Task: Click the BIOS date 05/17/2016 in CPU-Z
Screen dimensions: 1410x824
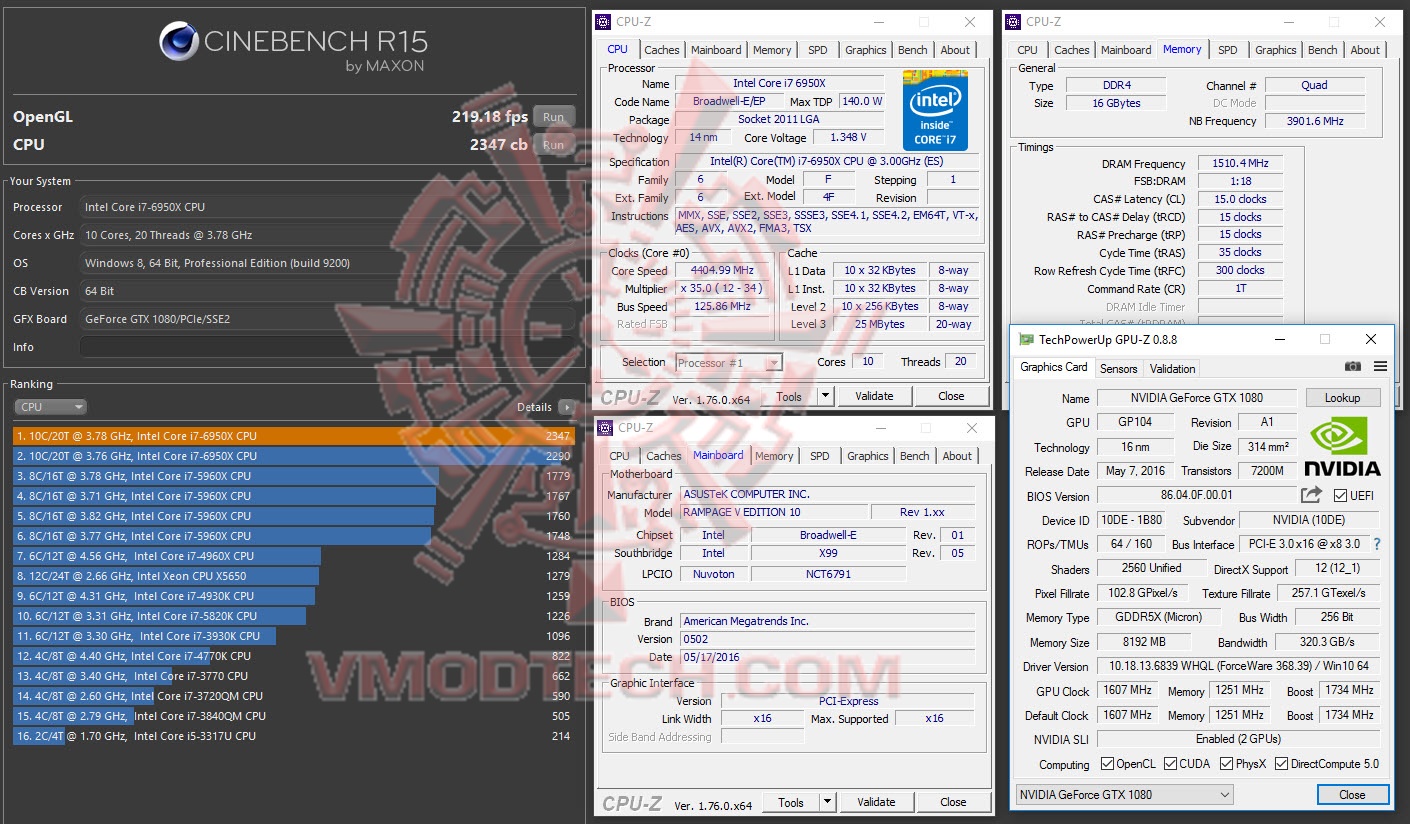Action: (x=827, y=657)
